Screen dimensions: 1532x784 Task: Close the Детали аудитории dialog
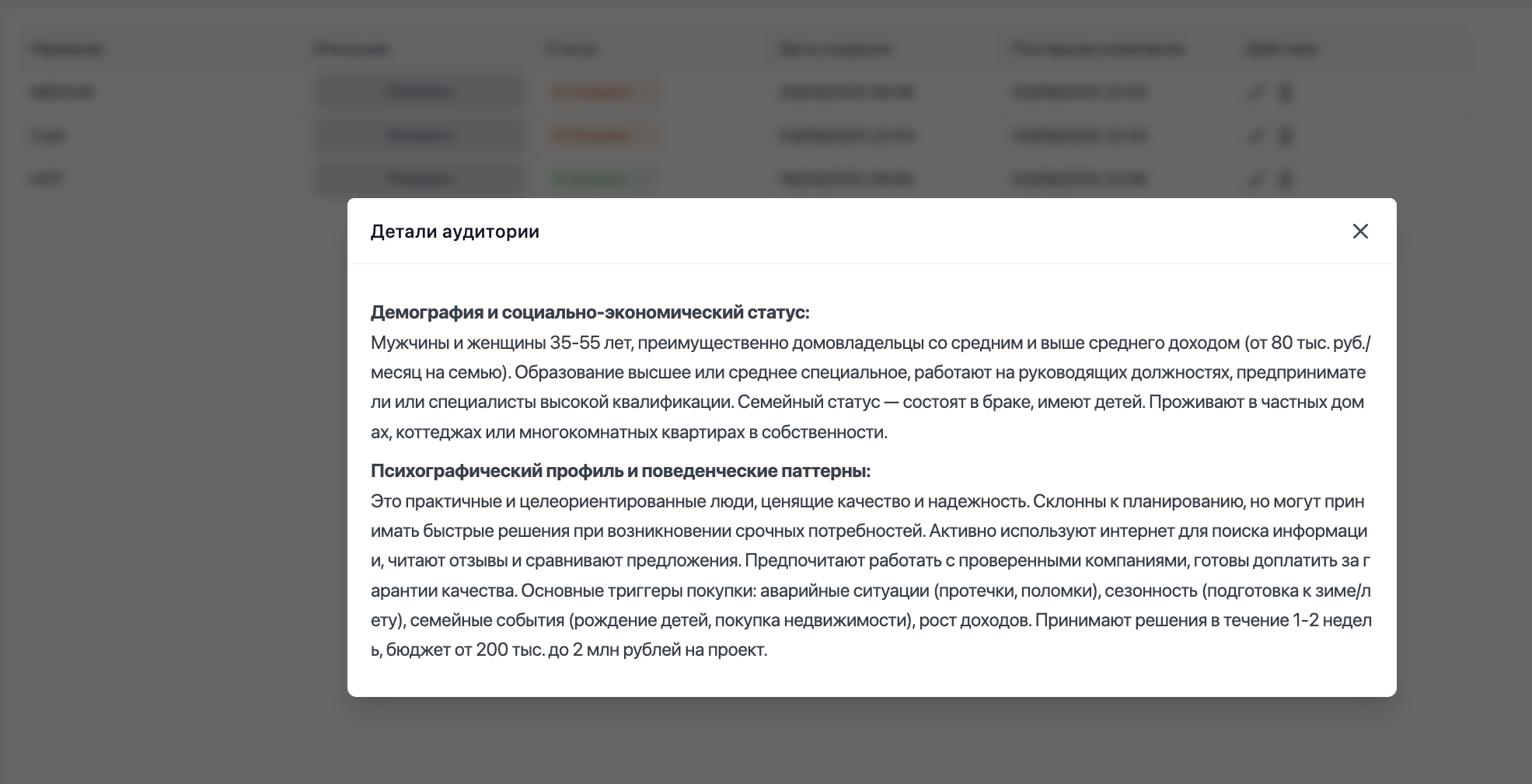coord(1361,231)
